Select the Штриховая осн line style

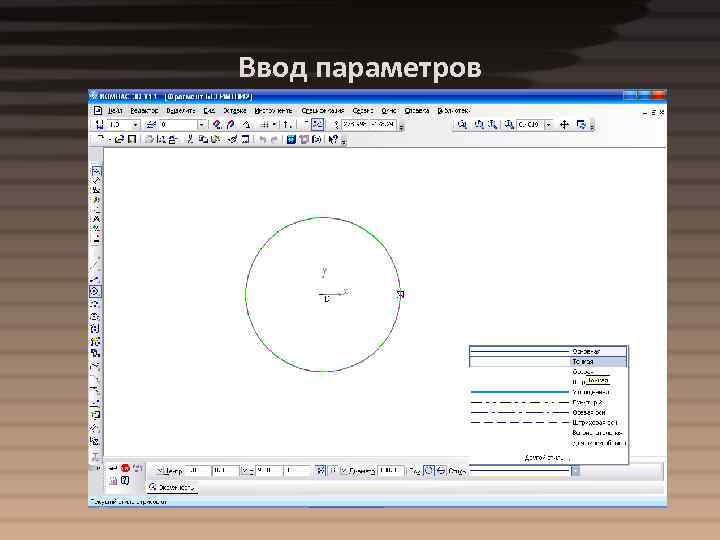coord(548,422)
